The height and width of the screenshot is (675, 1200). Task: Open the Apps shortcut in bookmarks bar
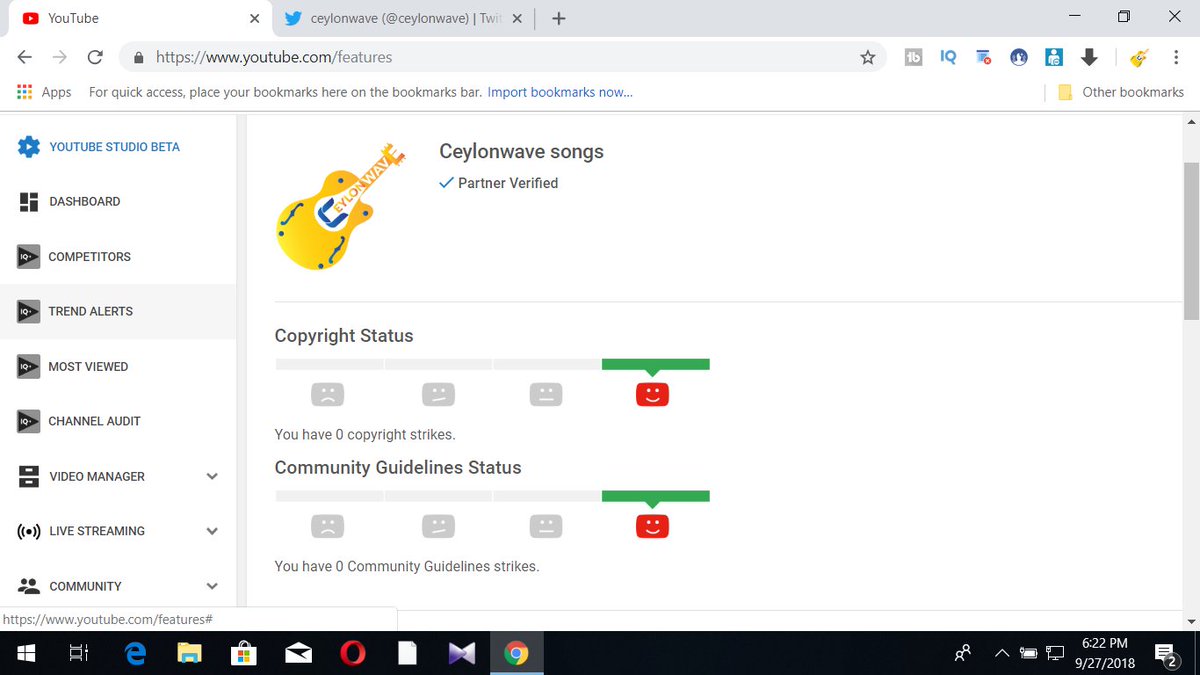(44, 92)
